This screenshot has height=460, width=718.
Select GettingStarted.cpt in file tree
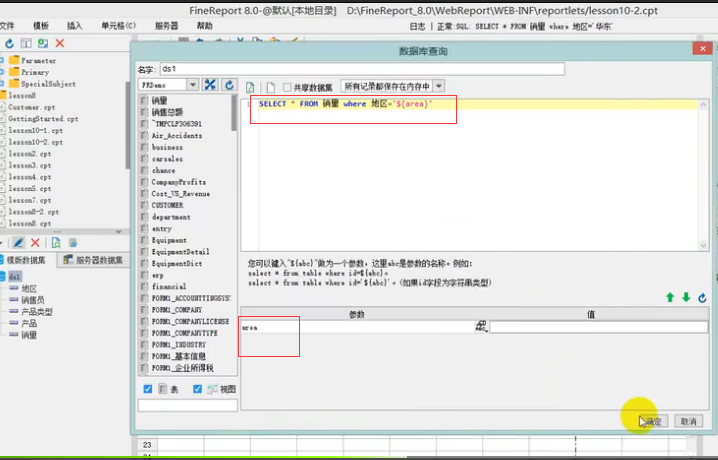pos(43,119)
